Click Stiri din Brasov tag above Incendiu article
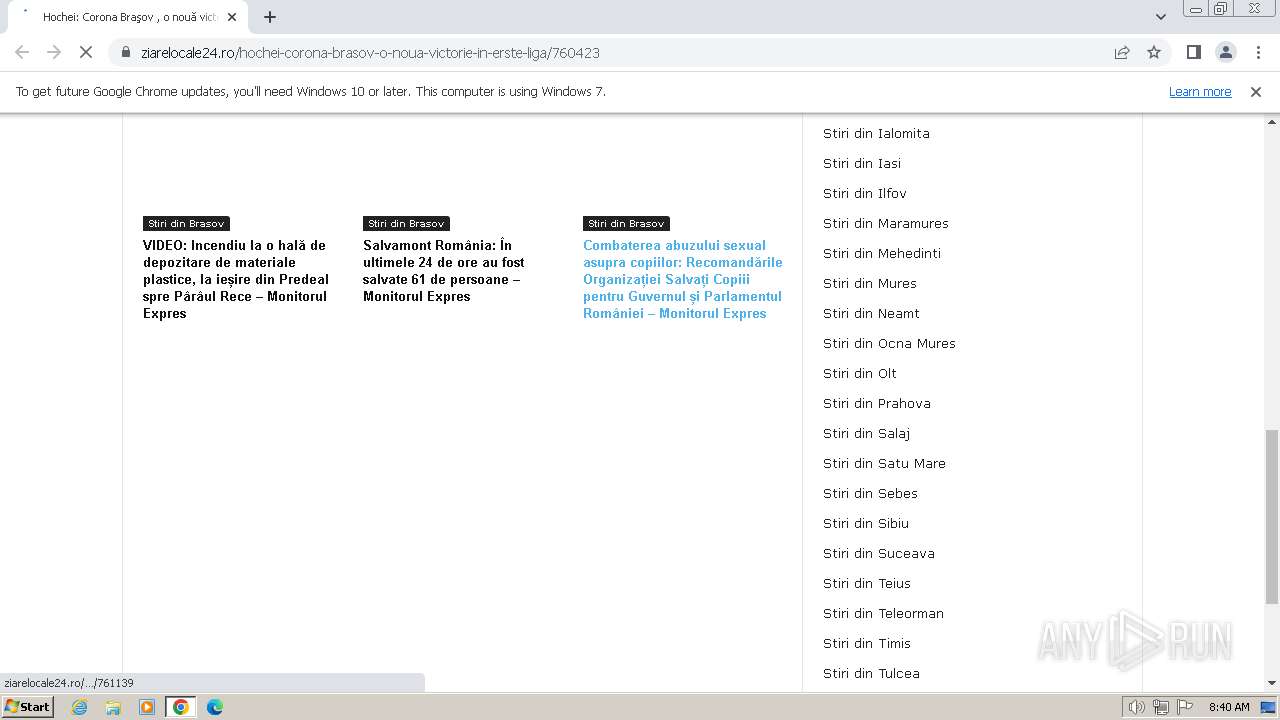 186,223
